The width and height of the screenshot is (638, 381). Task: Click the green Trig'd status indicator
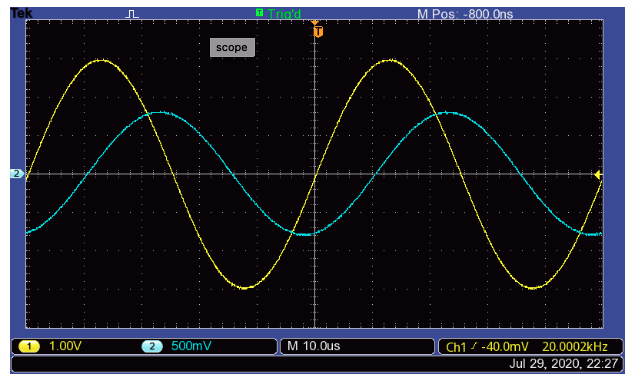[x=279, y=14]
